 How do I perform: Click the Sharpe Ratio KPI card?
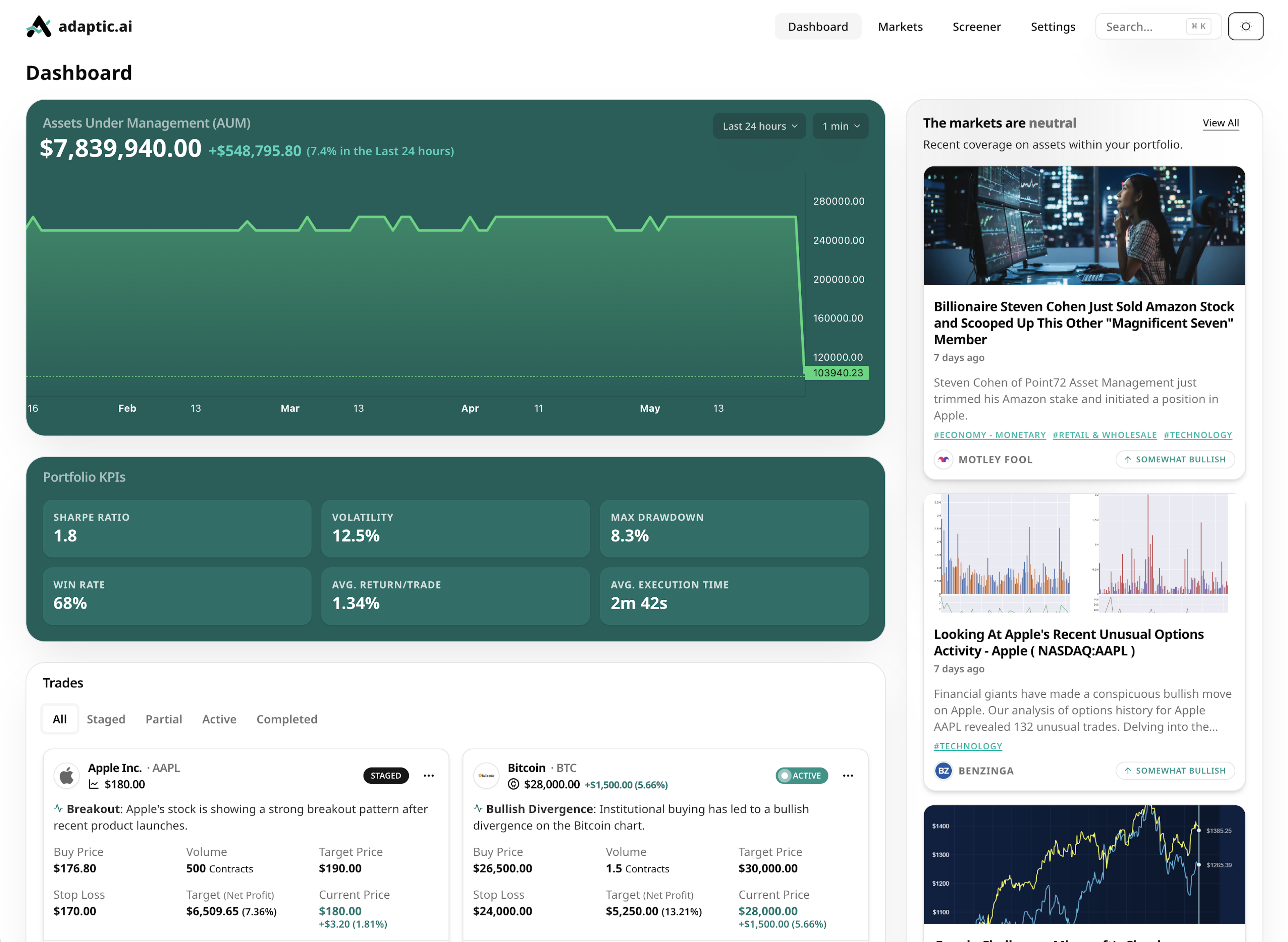[177, 529]
